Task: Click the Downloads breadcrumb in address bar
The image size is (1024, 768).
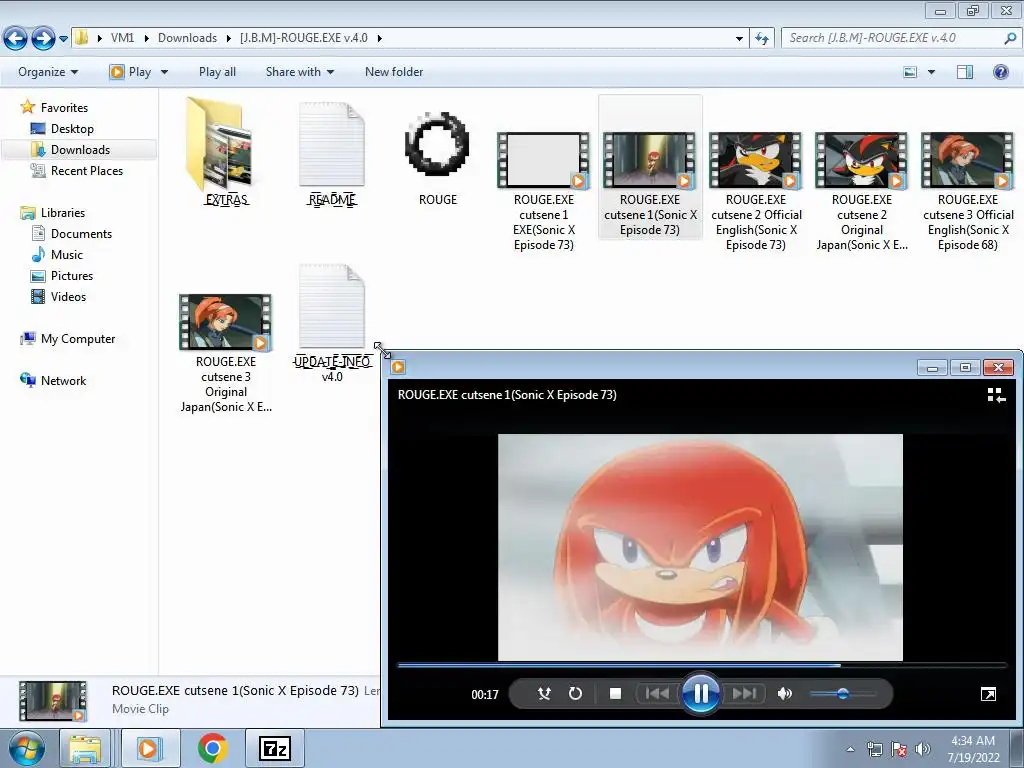Action: 187,38
